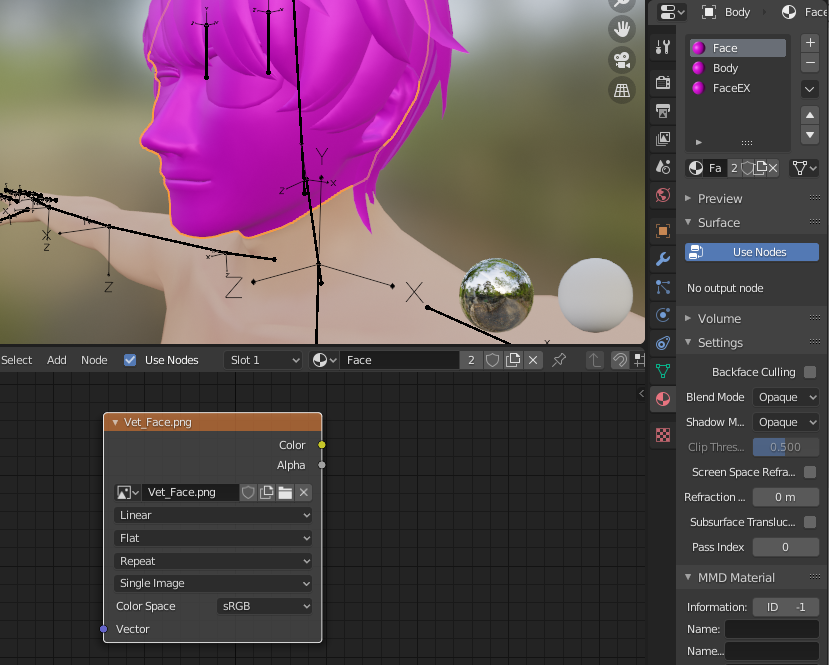
Task: Collapse the Surface panel
Action: [688, 223]
